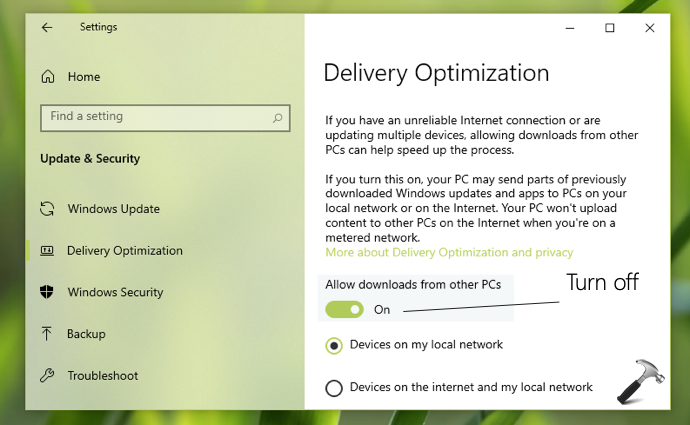
Task: Click the Find a setting search box
Action: point(155,117)
